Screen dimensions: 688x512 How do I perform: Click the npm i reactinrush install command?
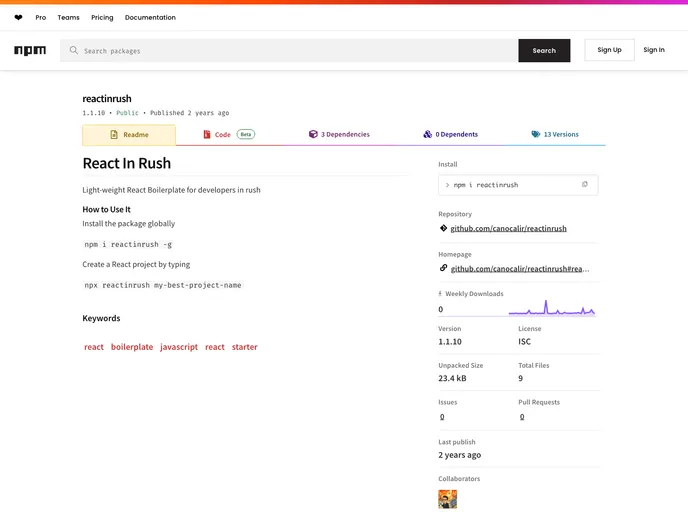486,185
